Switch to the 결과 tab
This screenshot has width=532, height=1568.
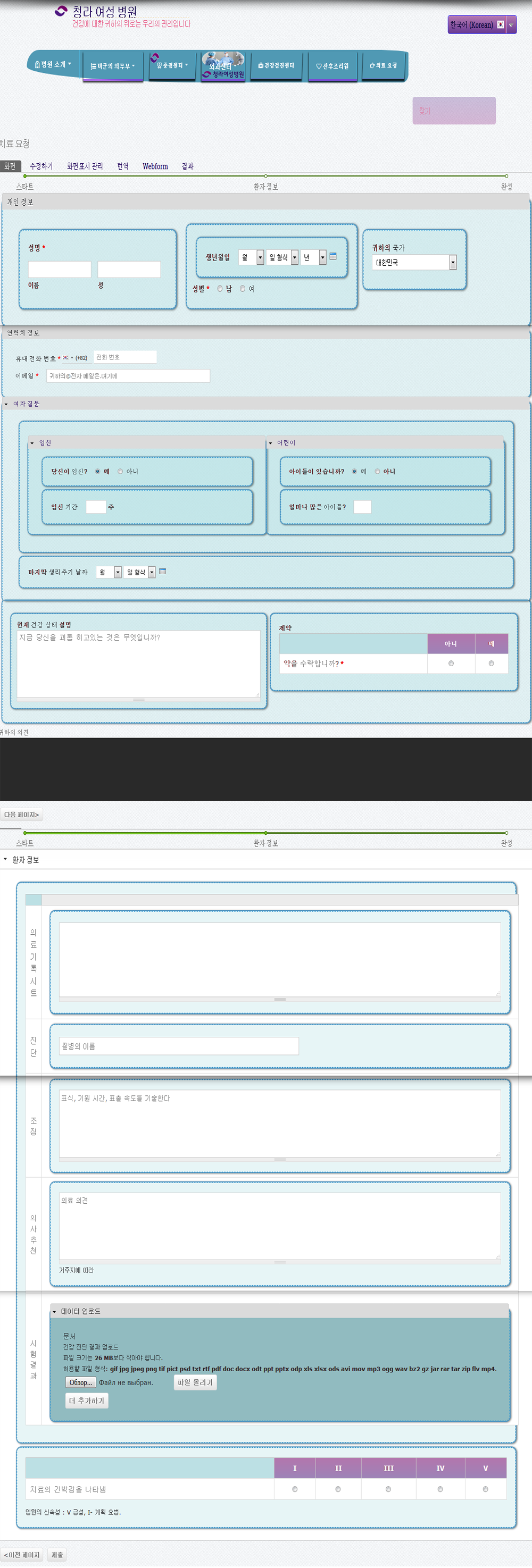tap(187, 165)
